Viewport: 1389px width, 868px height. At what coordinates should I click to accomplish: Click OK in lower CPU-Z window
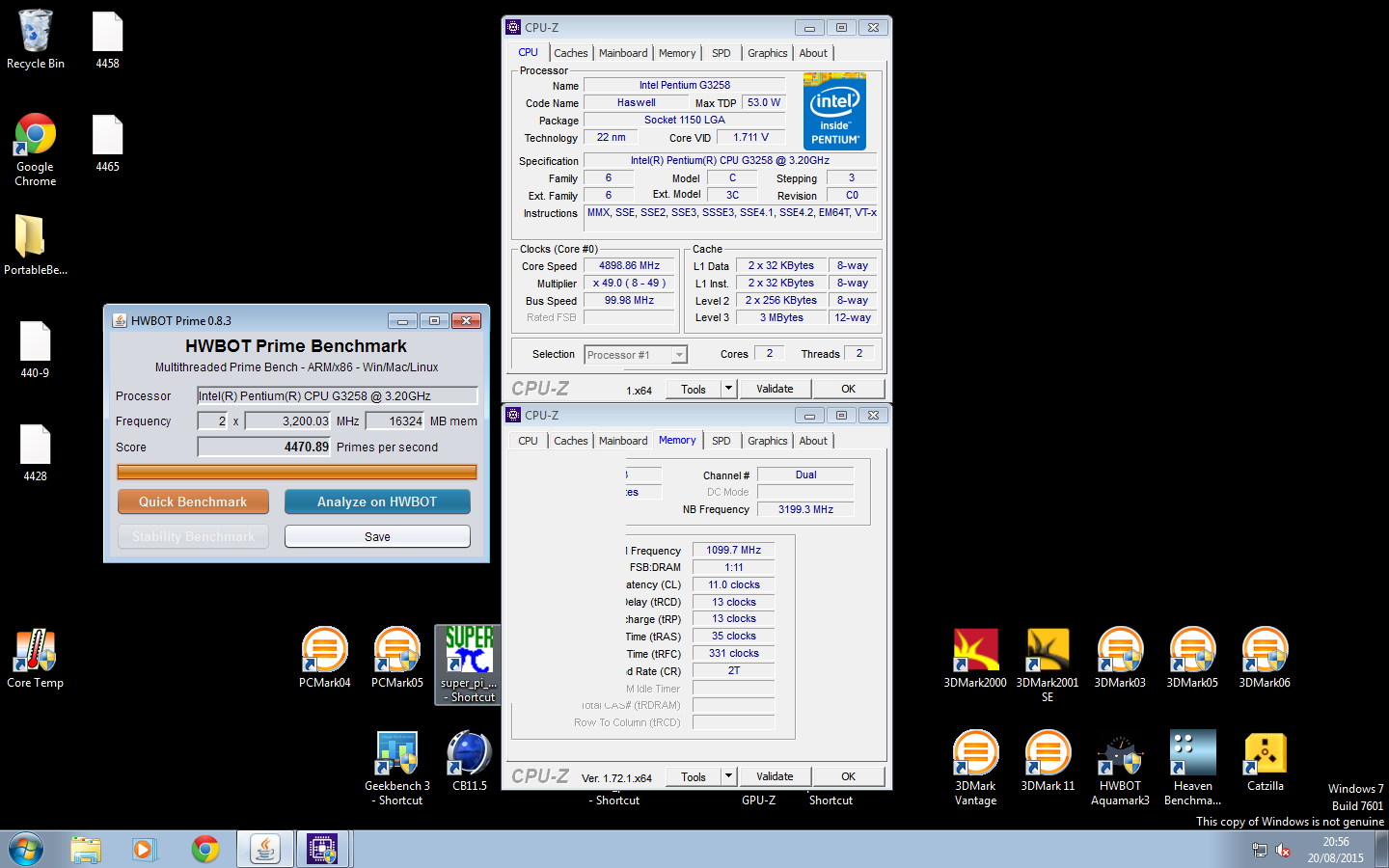[x=849, y=776]
